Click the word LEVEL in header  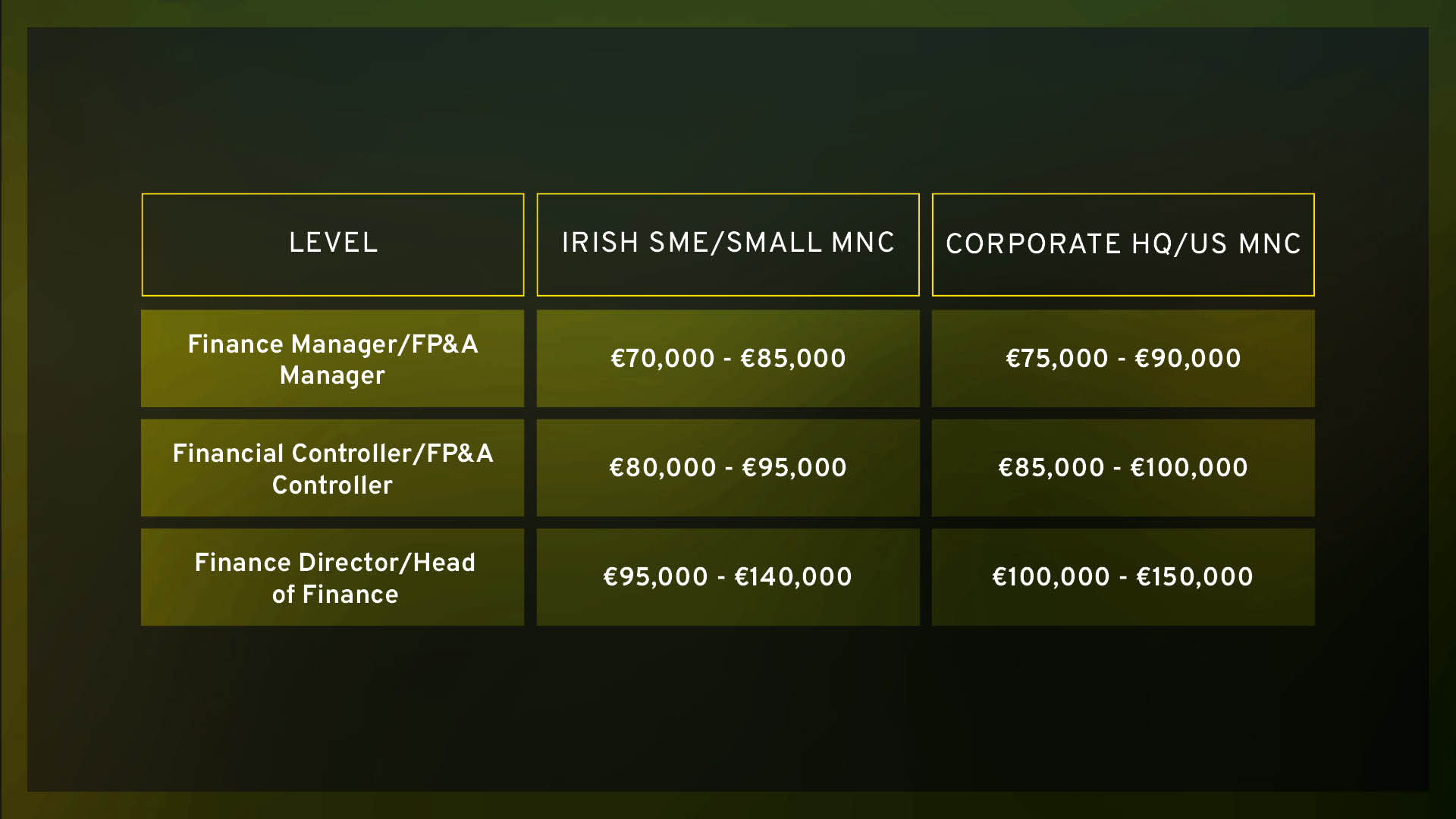(333, 243)
